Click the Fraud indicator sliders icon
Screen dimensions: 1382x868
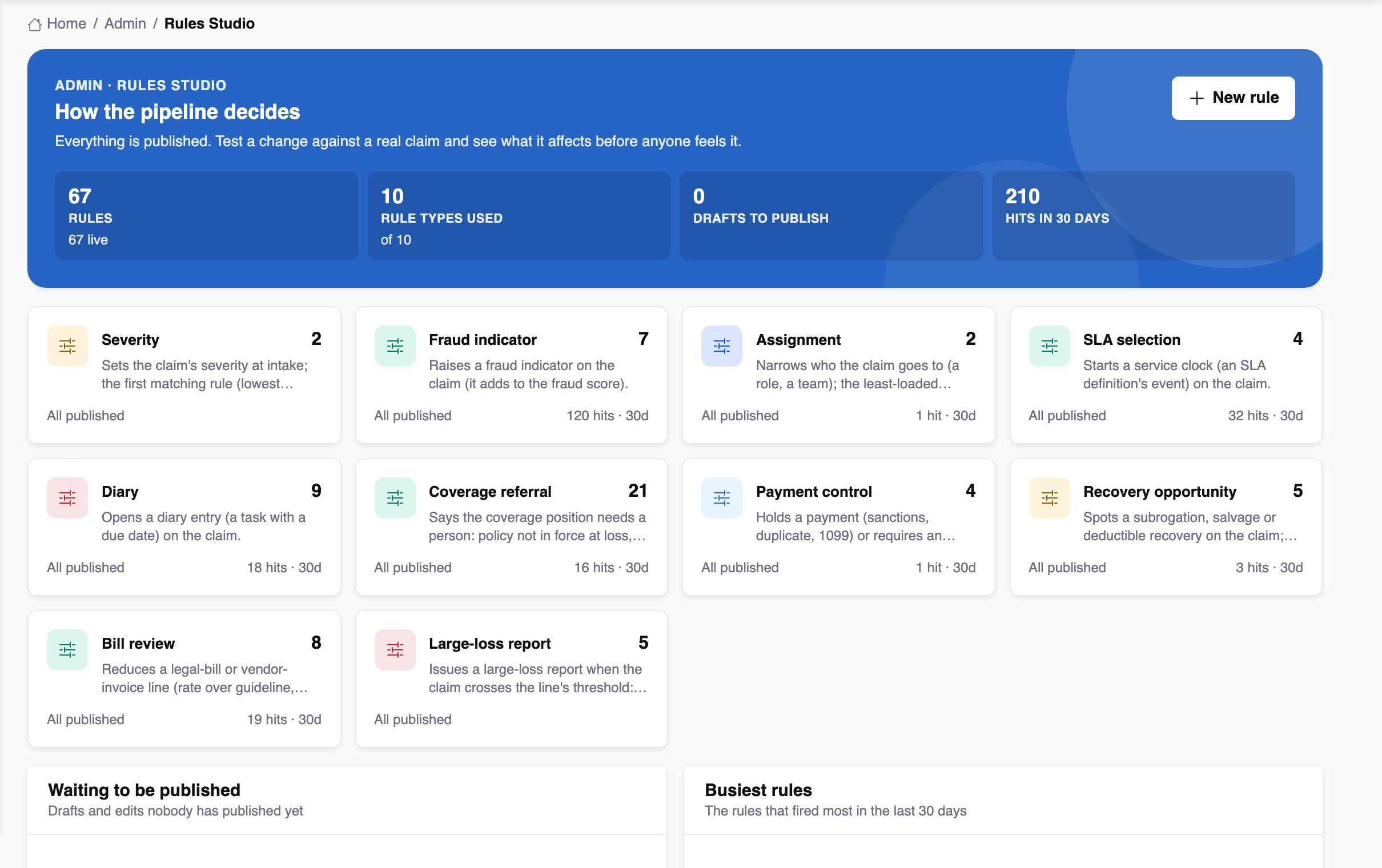tap(395, 345)
